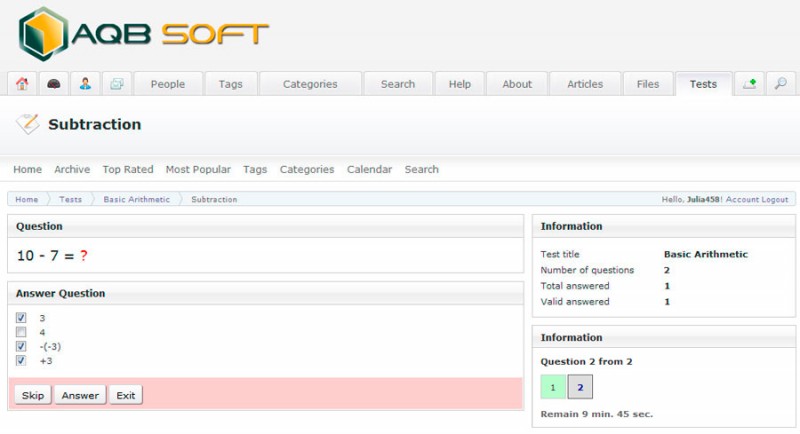The width and height of the screenshot is (800, 434).
Task: Open the user profile icon tab
Action: pos(85,84)
